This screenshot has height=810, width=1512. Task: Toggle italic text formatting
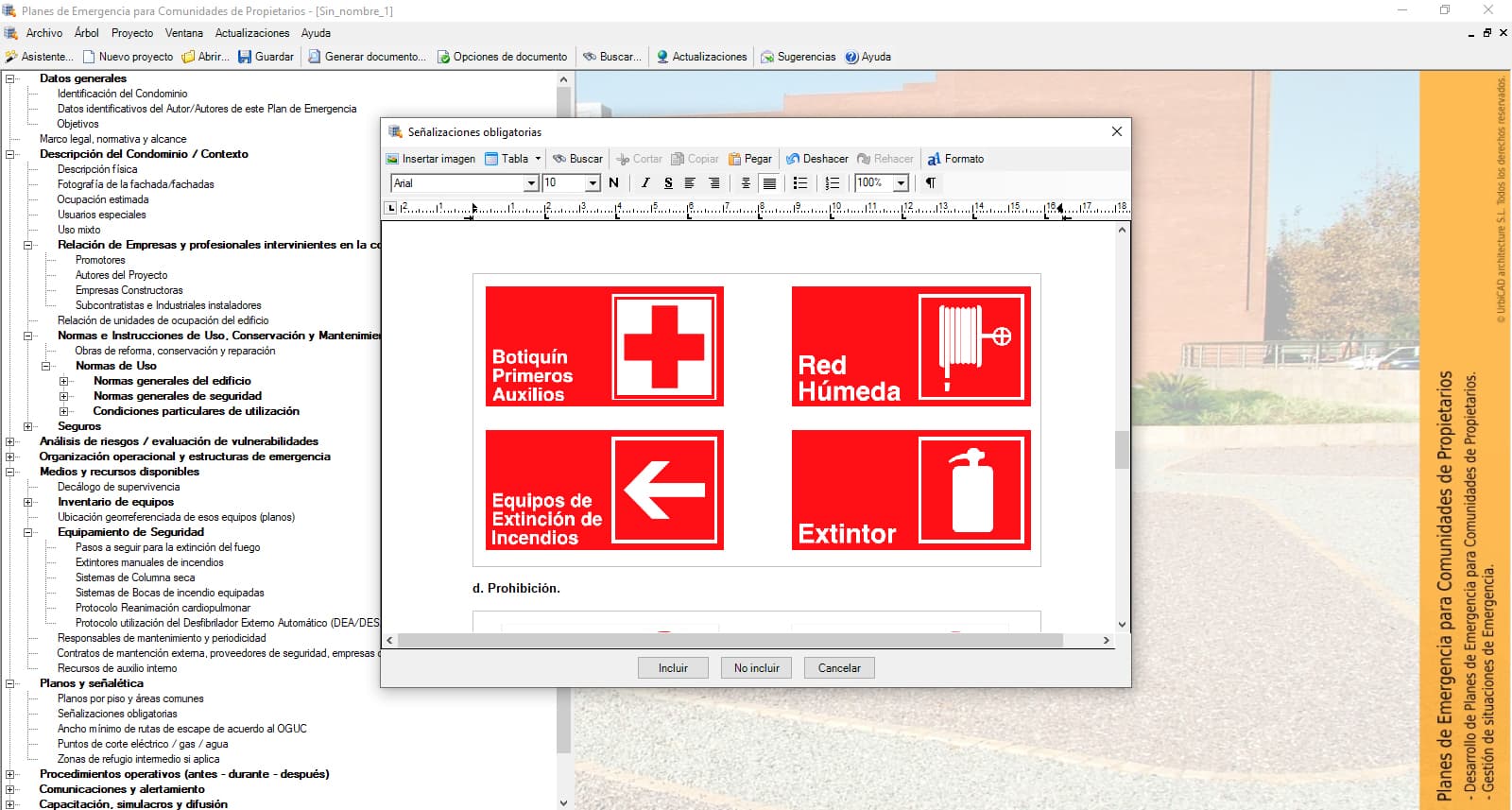click(645, 183)
